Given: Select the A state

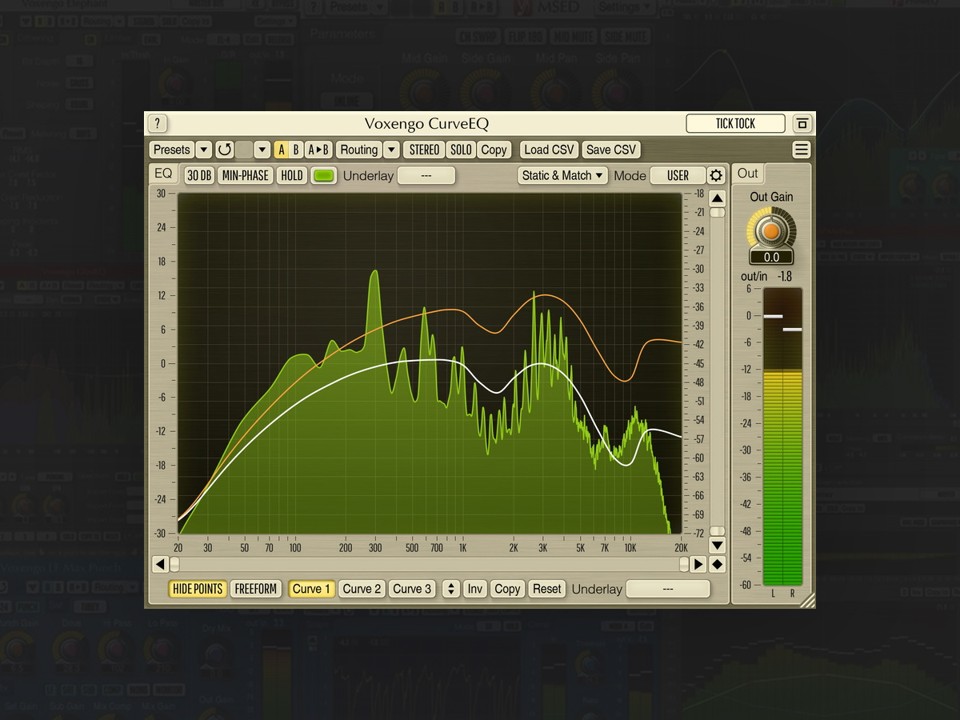Looking at the screenshot, I should tap(281, 150).
